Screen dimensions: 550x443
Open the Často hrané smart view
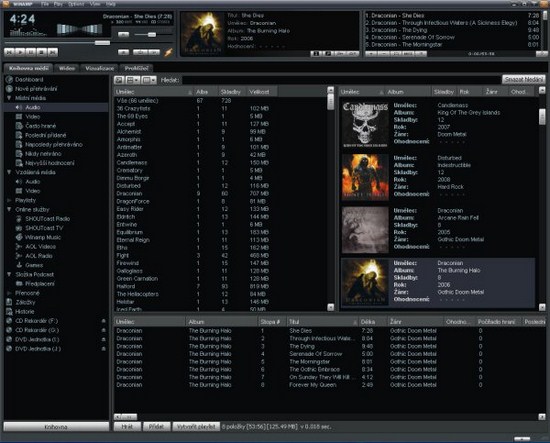pyautogui.click(x=40, y=126)
